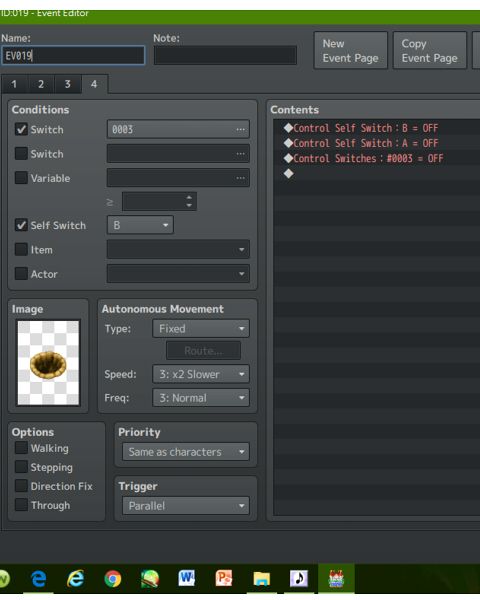Uncheck the first Switch condition checkbox
Screen dimensions: 480x600
pos(21,129)
